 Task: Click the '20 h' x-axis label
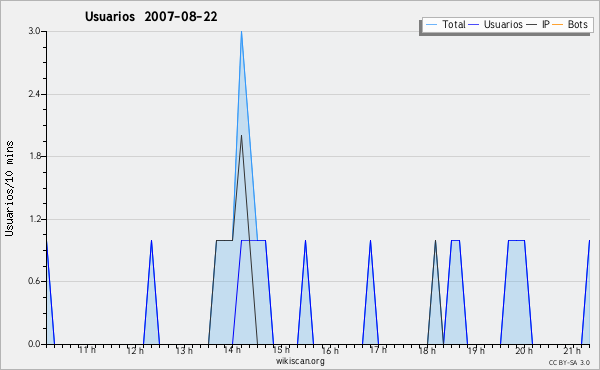click(x=524, y=350)
